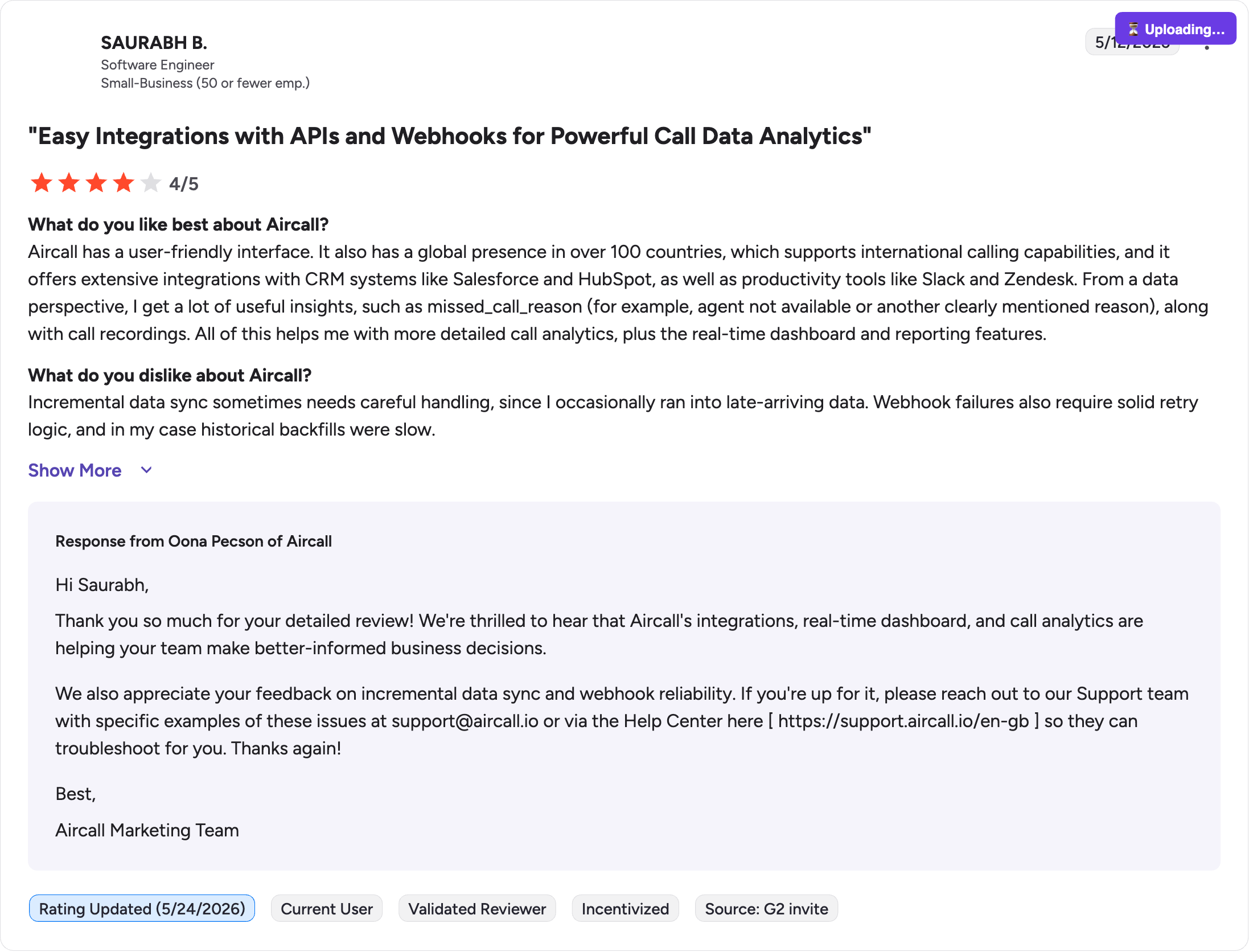The image size is (1249, 952).
Task: Click the Source: G2 invite tag
Action: (766, 909)
